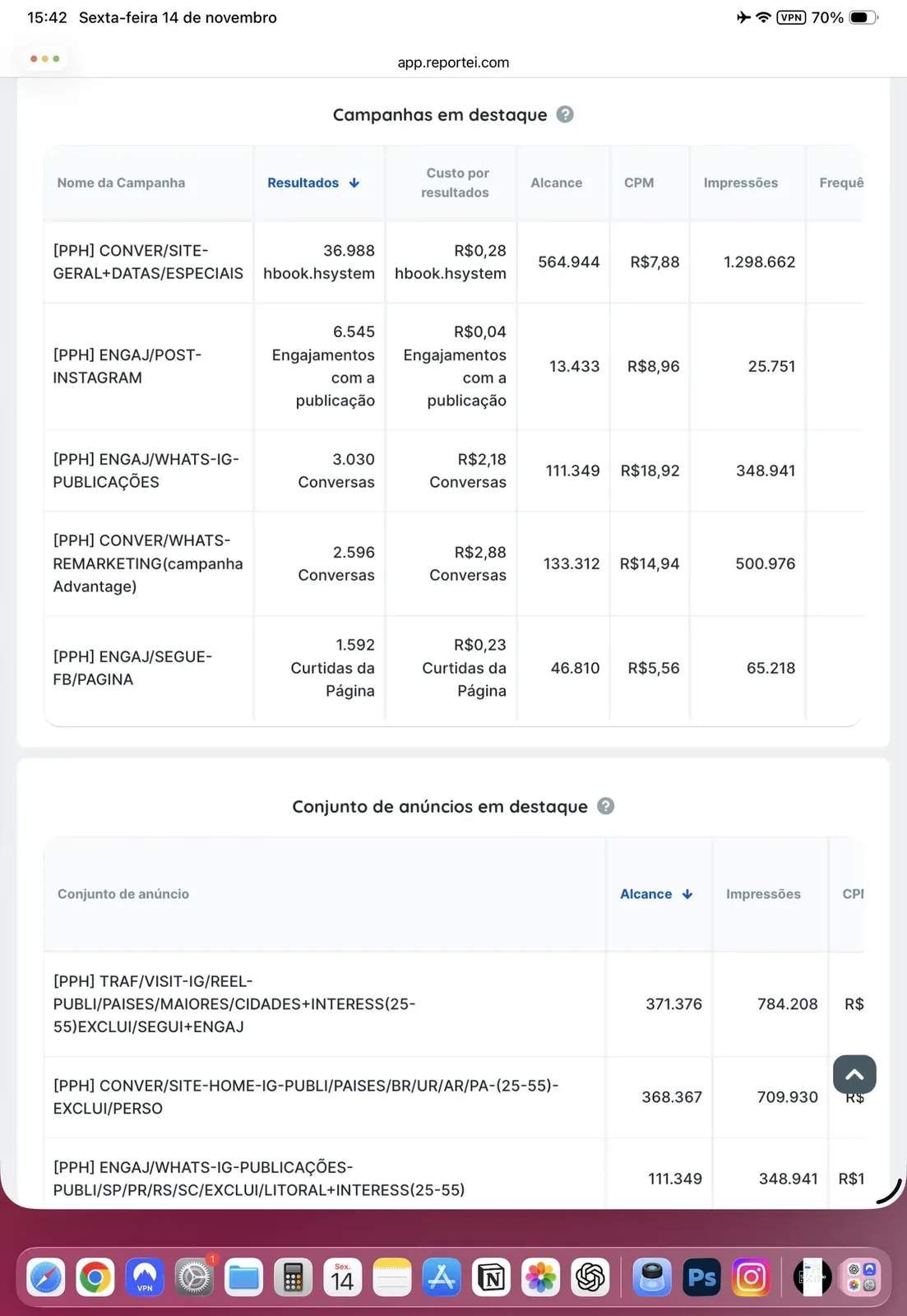
Task: Launch the Calculator app
Action: coord(294,1277)
